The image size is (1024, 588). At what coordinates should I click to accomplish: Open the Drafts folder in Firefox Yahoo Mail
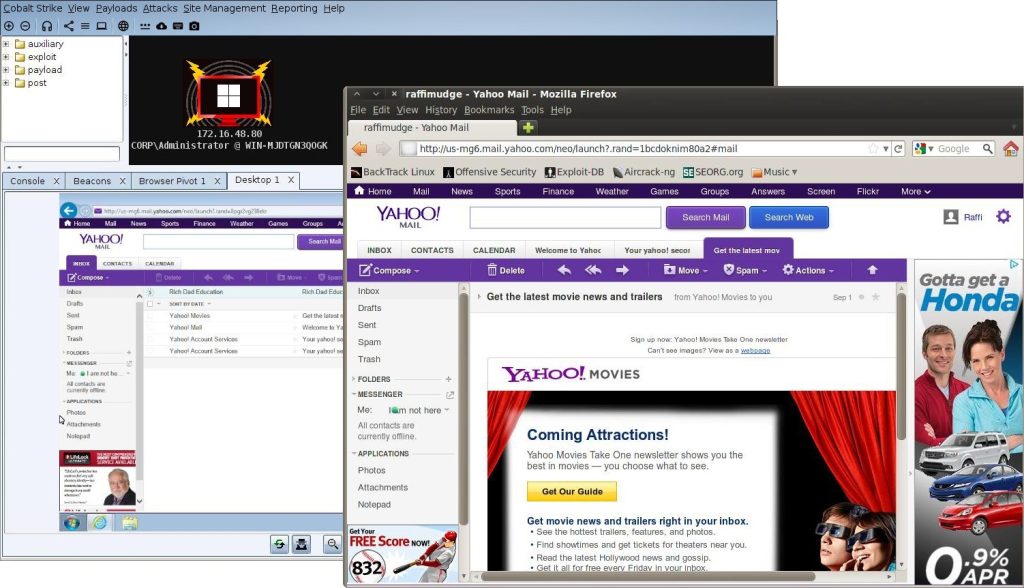(370, 308)
